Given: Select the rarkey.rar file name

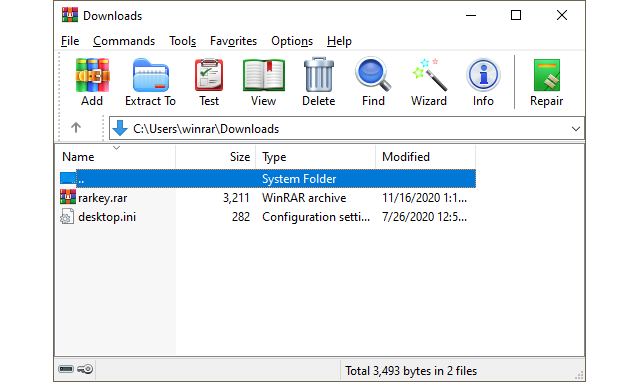Looking at the screenshot, I should click(x=102, y=198).
